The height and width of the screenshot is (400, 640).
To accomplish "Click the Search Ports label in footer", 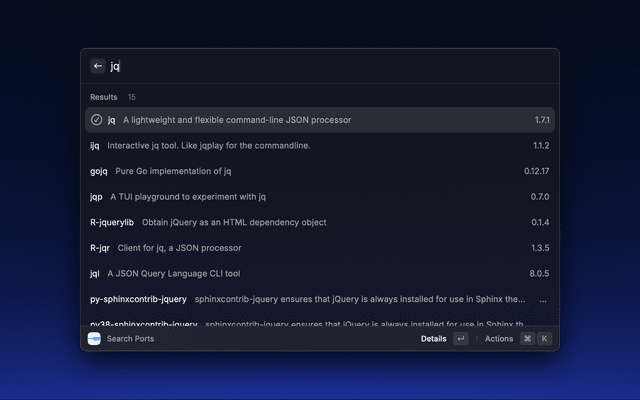I will point(130,339).
